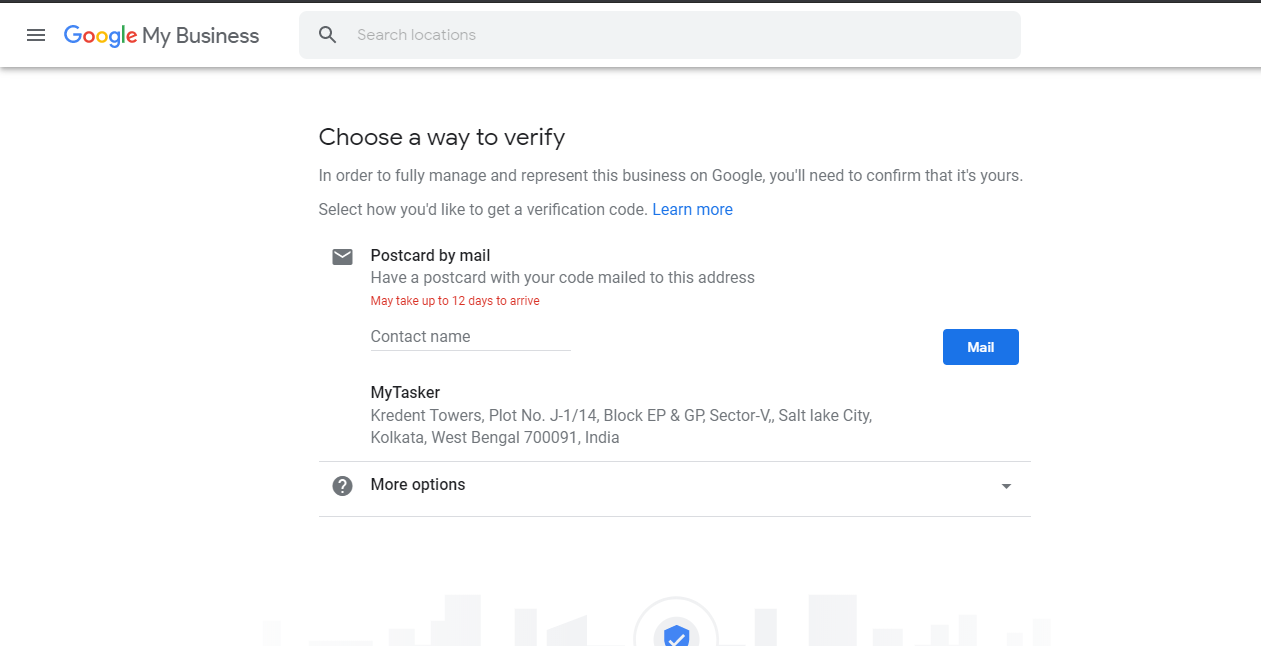This screenshot has width=1261, height=646.
Task: Click the search magnifier icon
Action: (x=327, y=35)
